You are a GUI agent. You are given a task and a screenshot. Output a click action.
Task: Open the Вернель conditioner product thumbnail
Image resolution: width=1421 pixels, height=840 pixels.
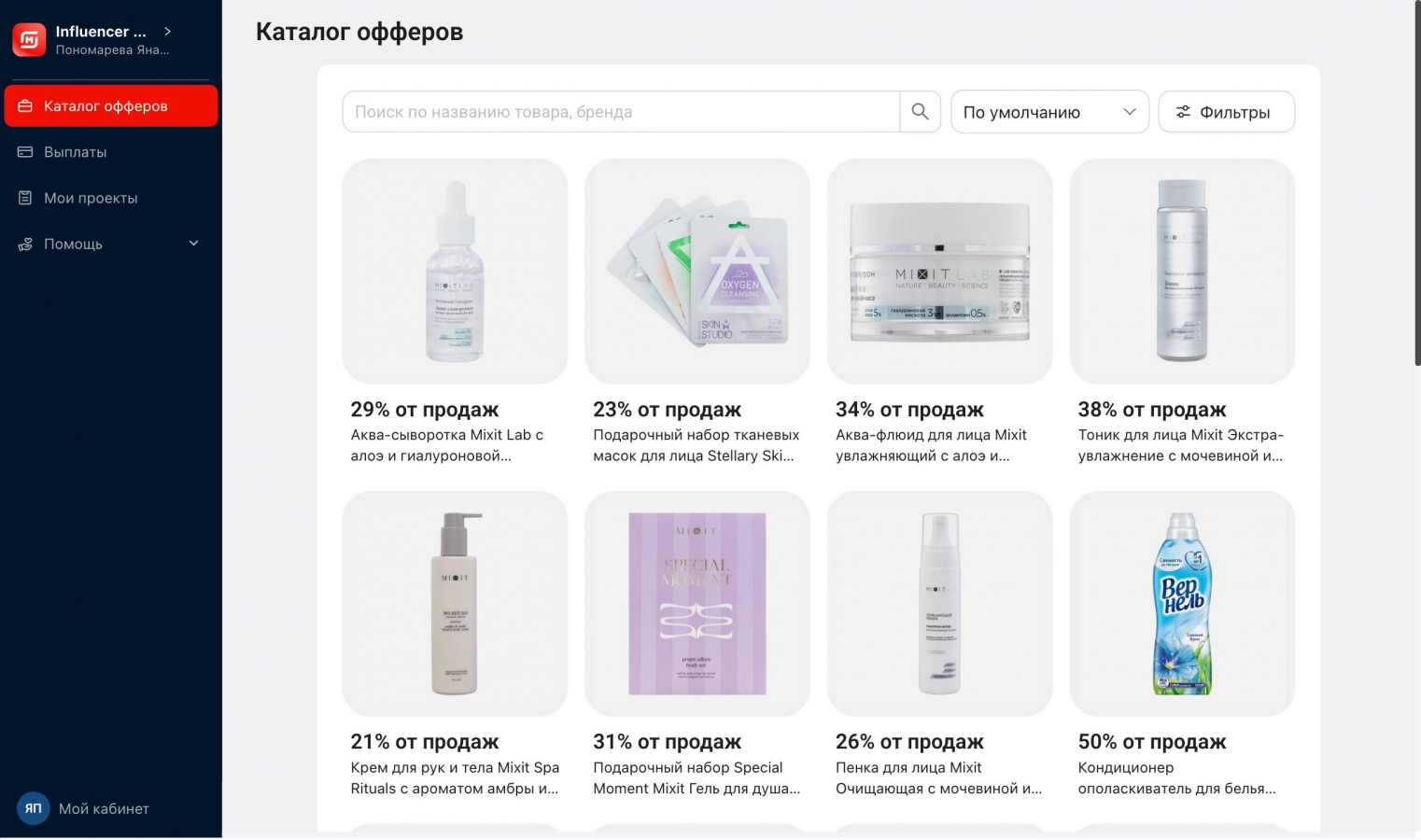point(1182,604)
